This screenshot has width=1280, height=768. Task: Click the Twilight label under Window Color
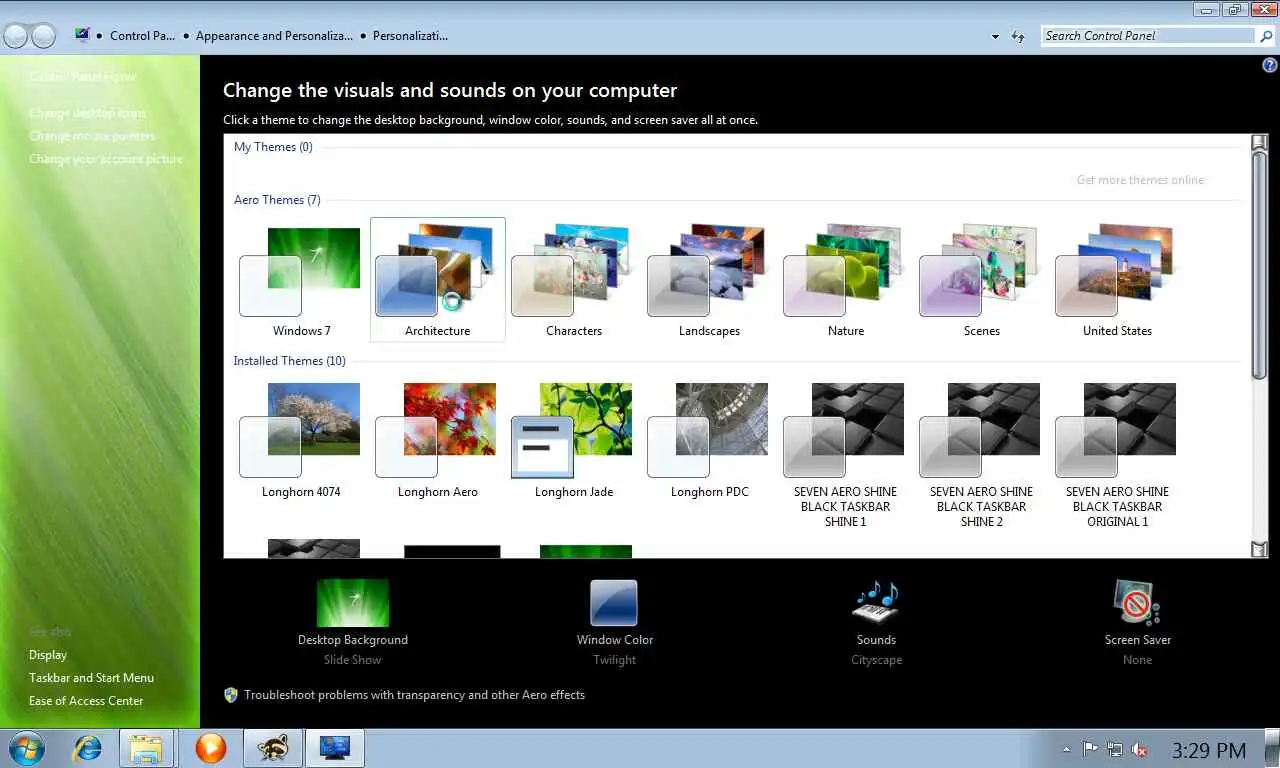[614, 660]
